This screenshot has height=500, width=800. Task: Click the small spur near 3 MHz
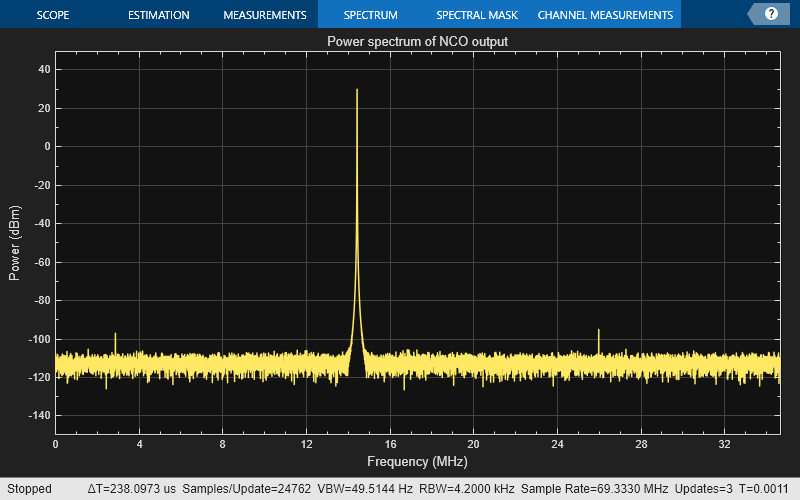(x=115, y=343)
